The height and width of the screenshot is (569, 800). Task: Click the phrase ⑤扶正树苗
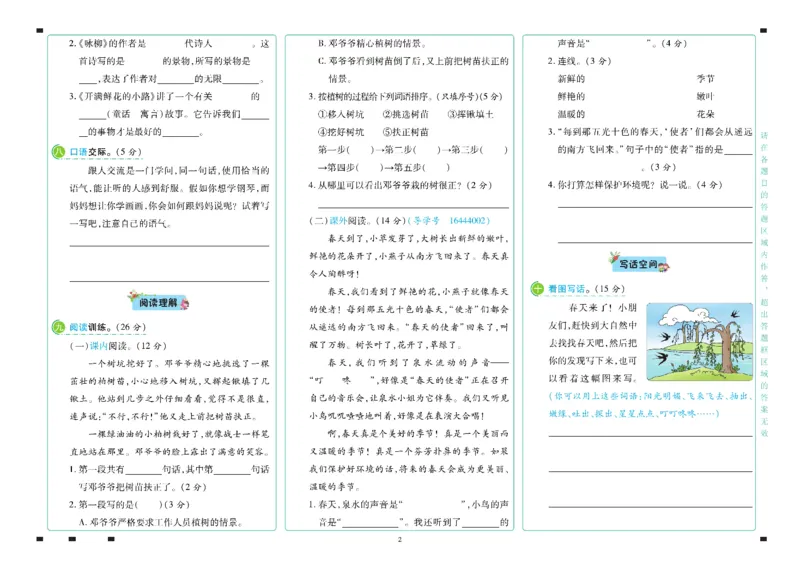point(406,132)
